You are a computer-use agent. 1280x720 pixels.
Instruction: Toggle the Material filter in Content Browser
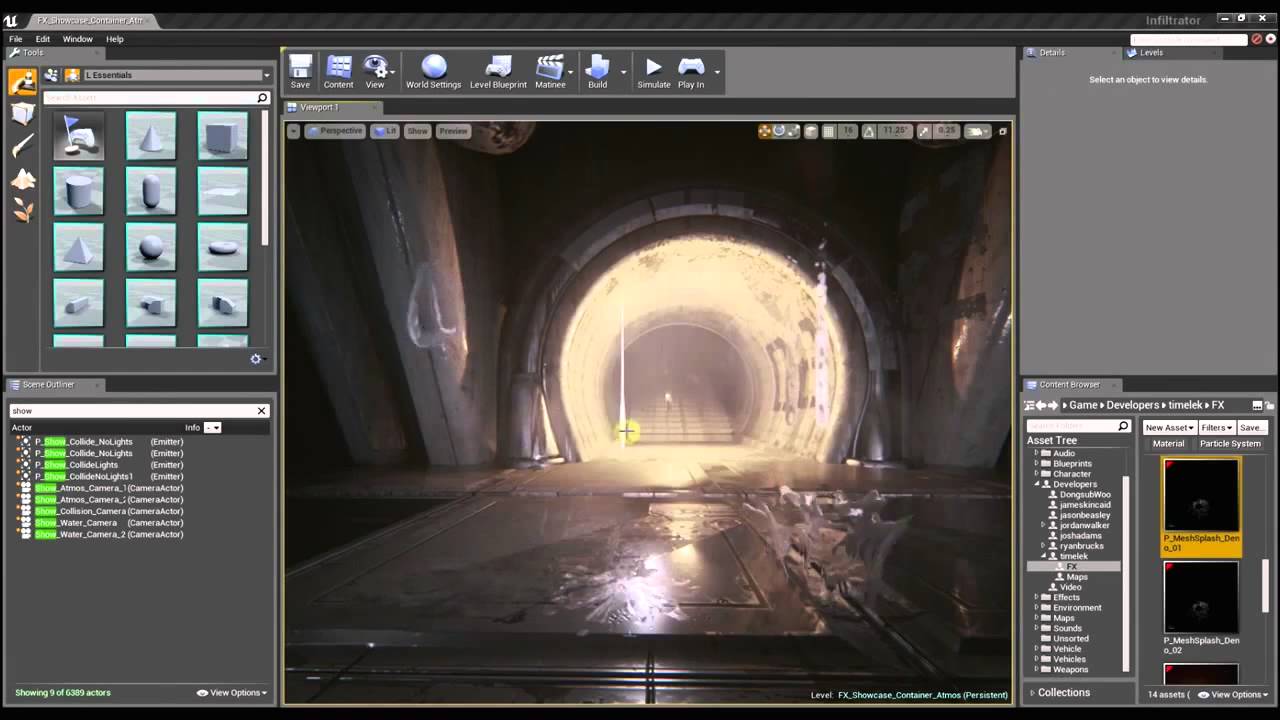pos(1168,444)
